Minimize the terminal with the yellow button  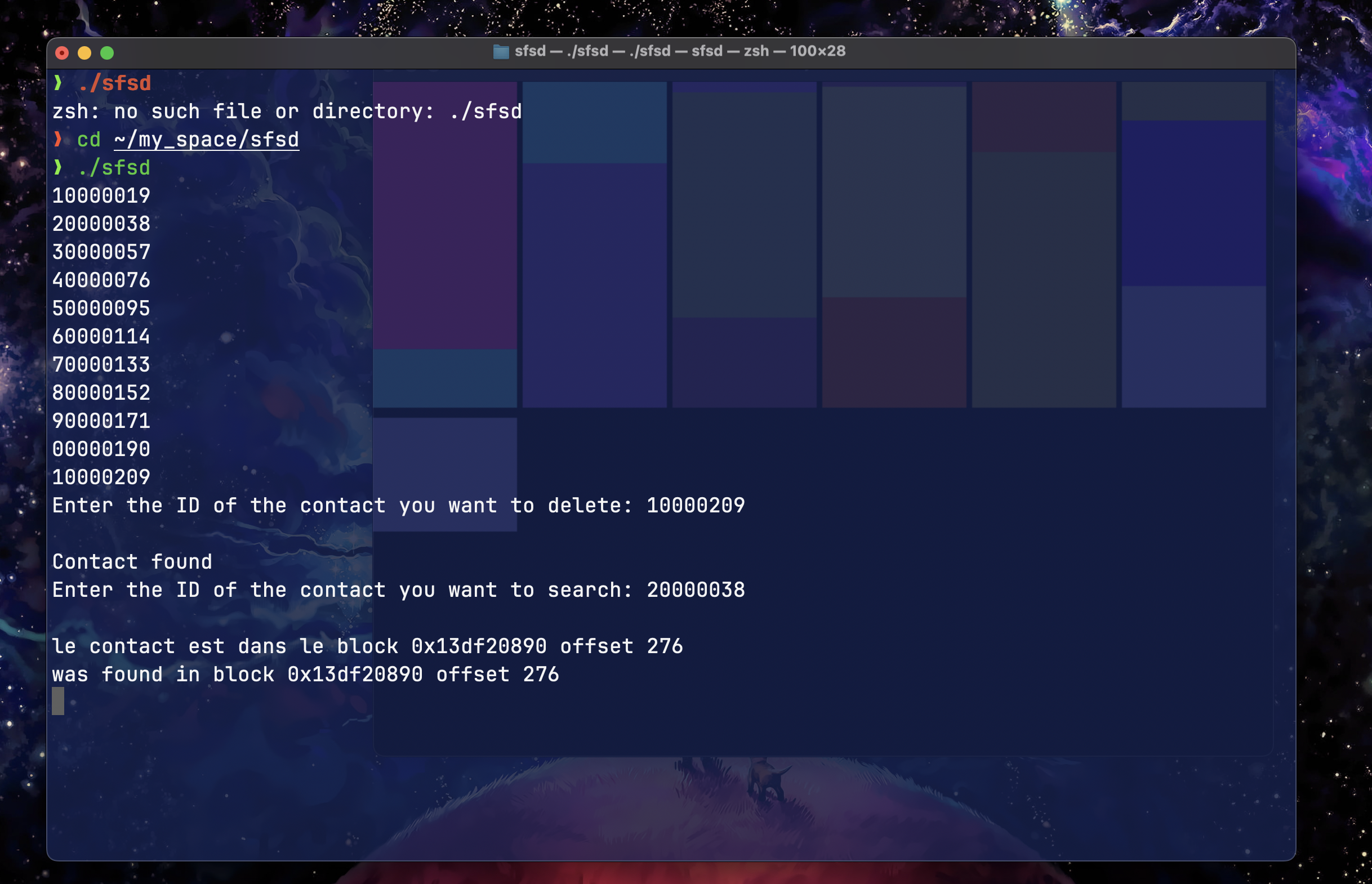click(x=84, y=53)
